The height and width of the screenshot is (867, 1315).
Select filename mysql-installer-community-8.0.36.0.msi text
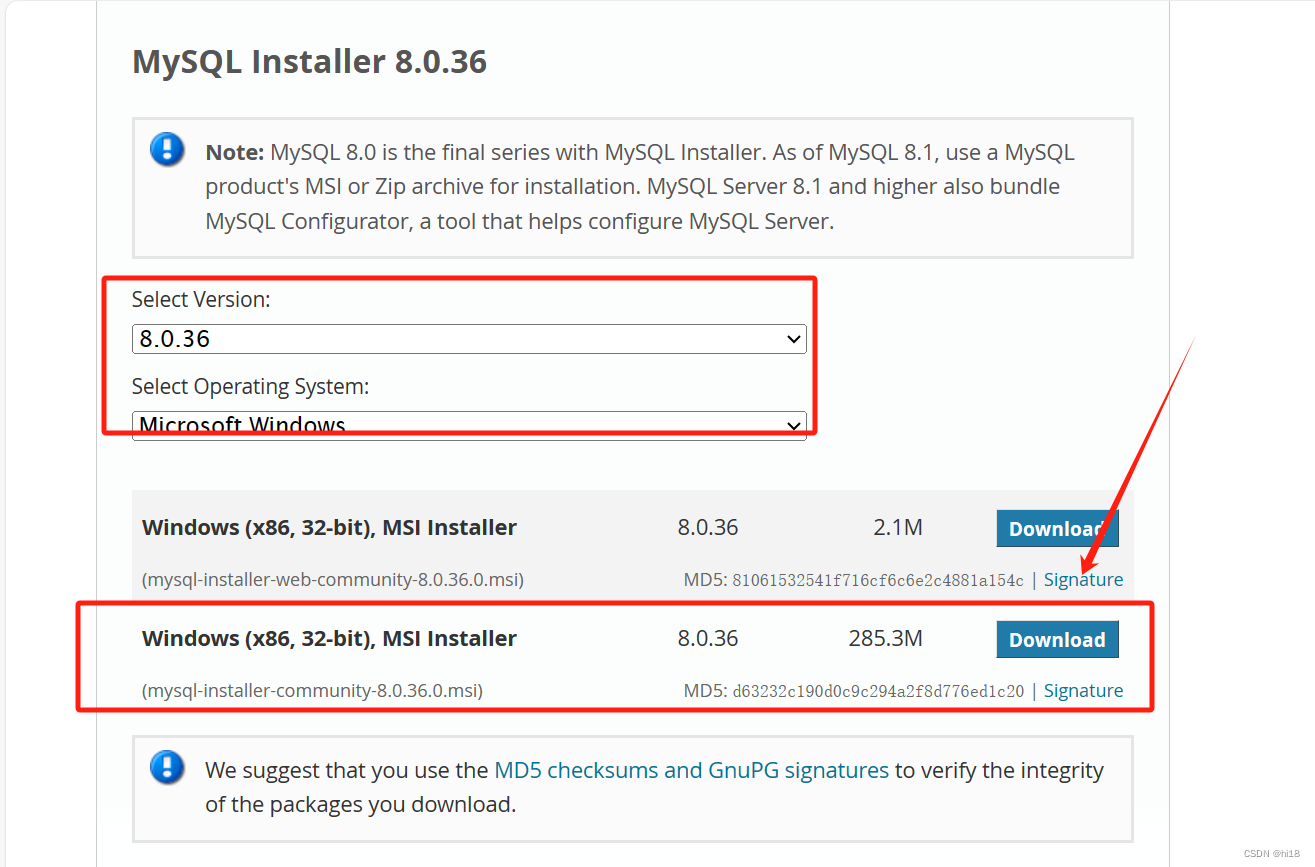coord(312,691)
